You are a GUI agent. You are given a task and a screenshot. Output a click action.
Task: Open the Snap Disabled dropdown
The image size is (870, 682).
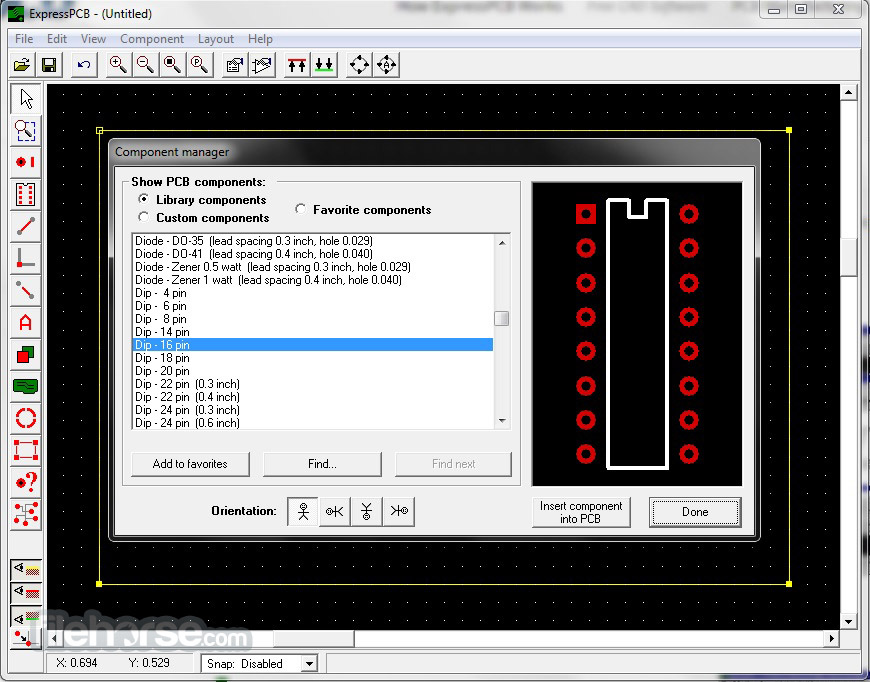pos(309,663)
